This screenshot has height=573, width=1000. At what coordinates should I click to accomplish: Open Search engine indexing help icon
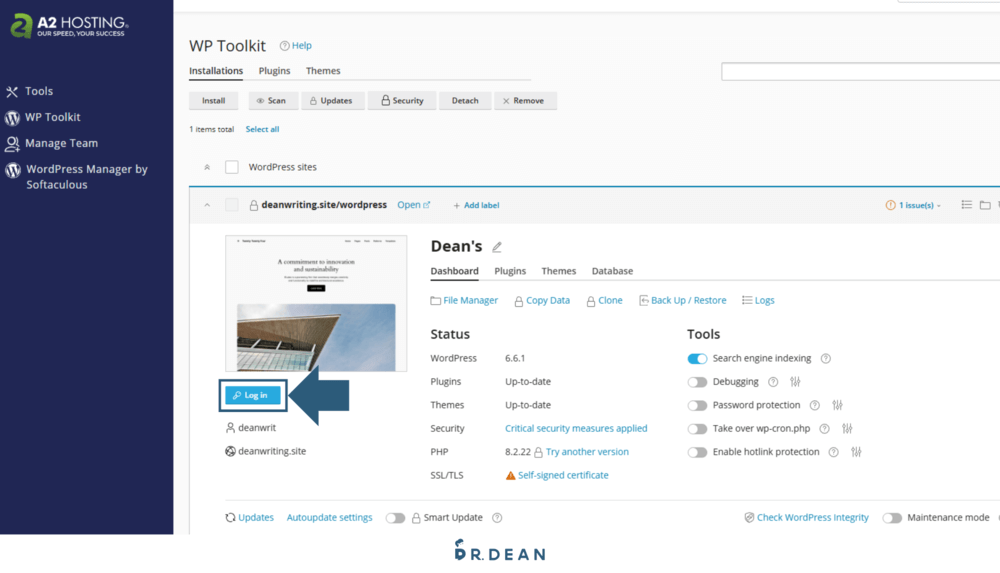(825, 359)
